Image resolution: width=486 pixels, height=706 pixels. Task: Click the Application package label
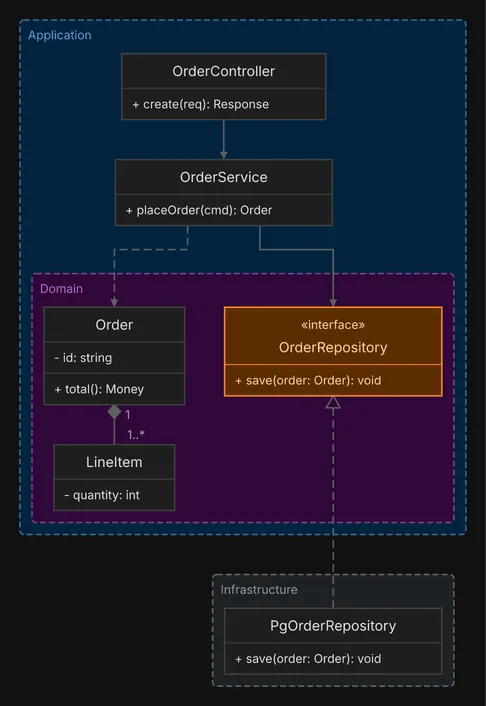59,36
